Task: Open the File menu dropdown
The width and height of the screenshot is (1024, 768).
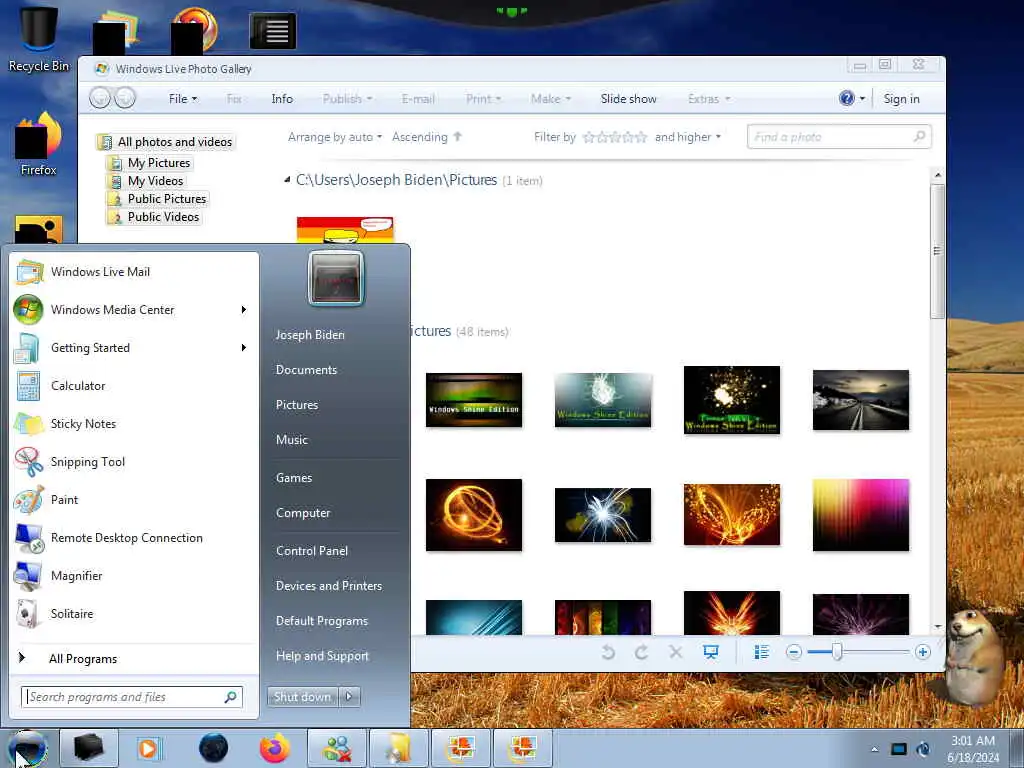Action: [183, 99]
